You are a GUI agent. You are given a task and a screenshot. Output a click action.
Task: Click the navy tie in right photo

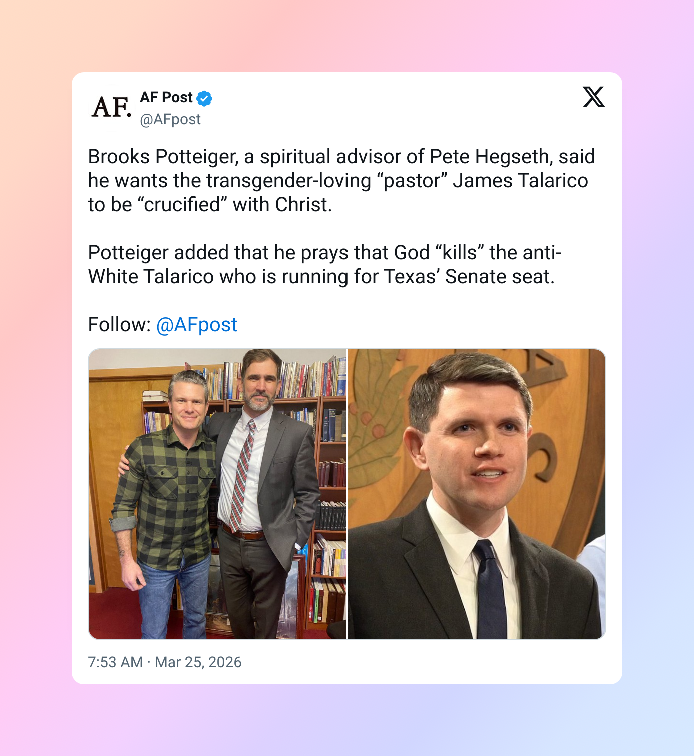490,589
